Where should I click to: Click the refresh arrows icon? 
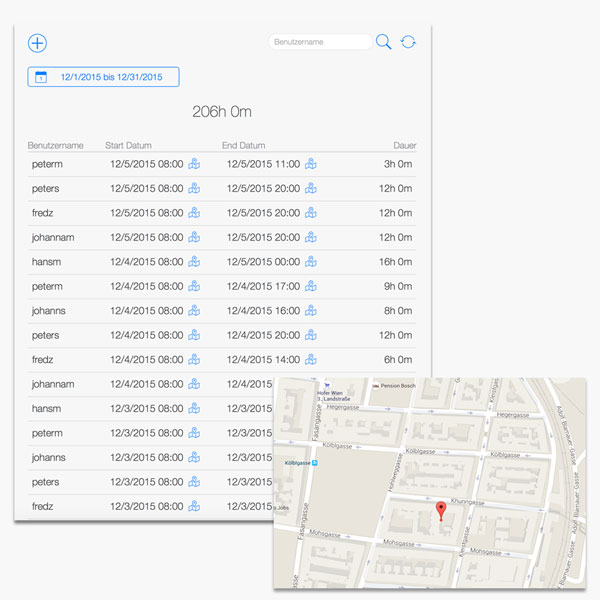pos(408,42)
